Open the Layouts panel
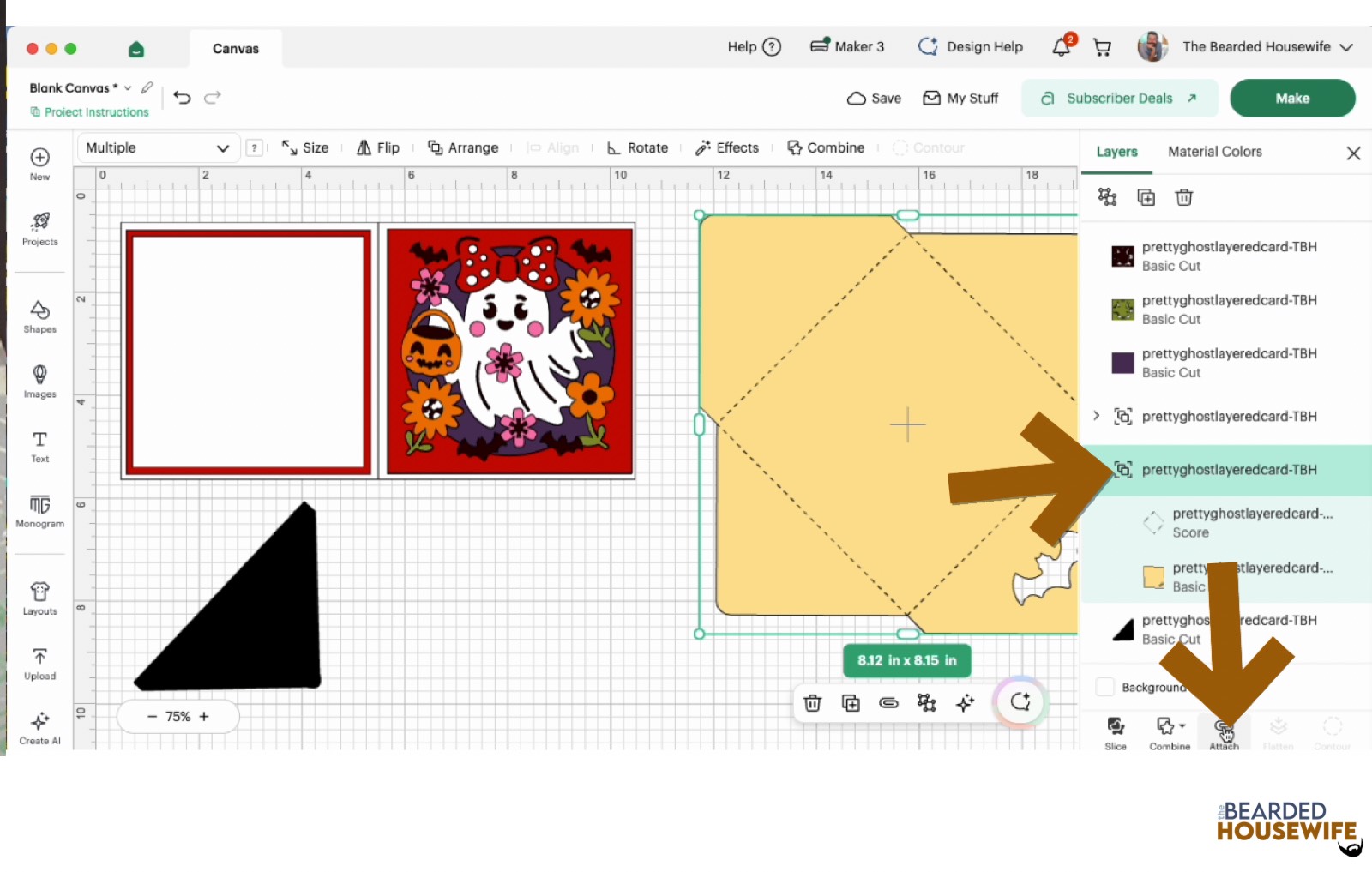This screenshot has width=1372, height=872. (39, 598)
